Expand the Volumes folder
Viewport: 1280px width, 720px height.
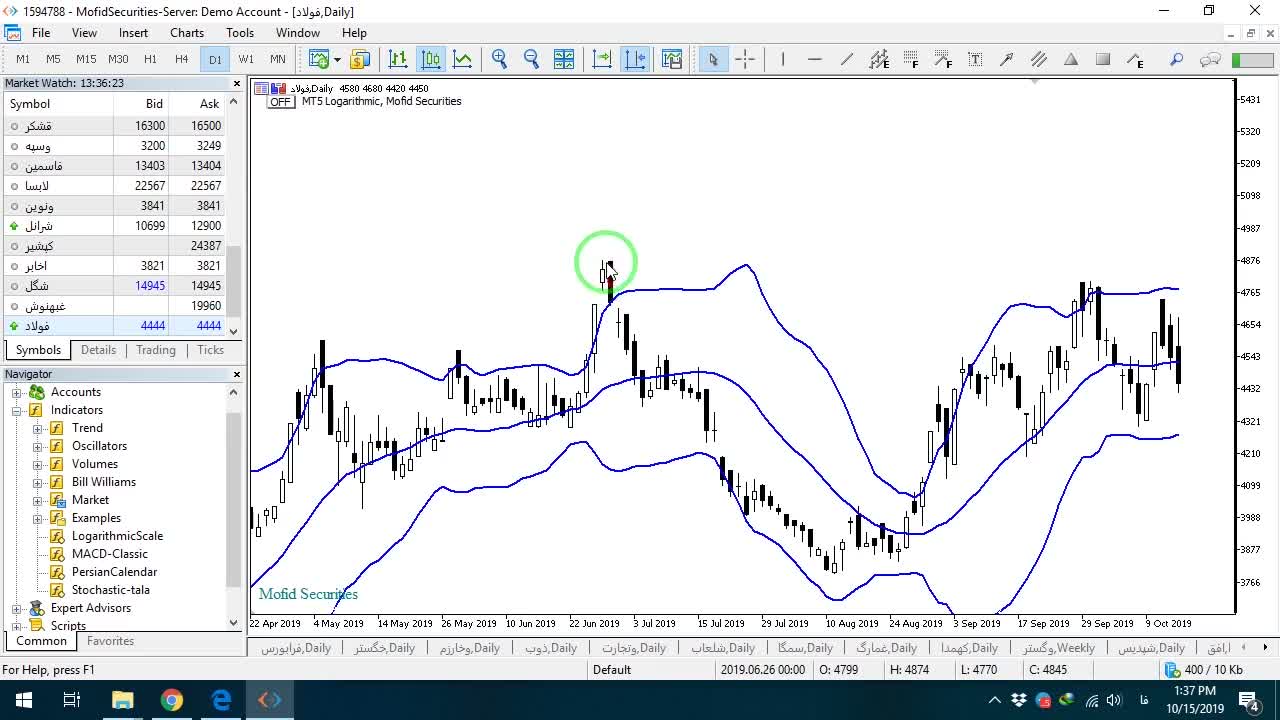click(x=38, y=464)
